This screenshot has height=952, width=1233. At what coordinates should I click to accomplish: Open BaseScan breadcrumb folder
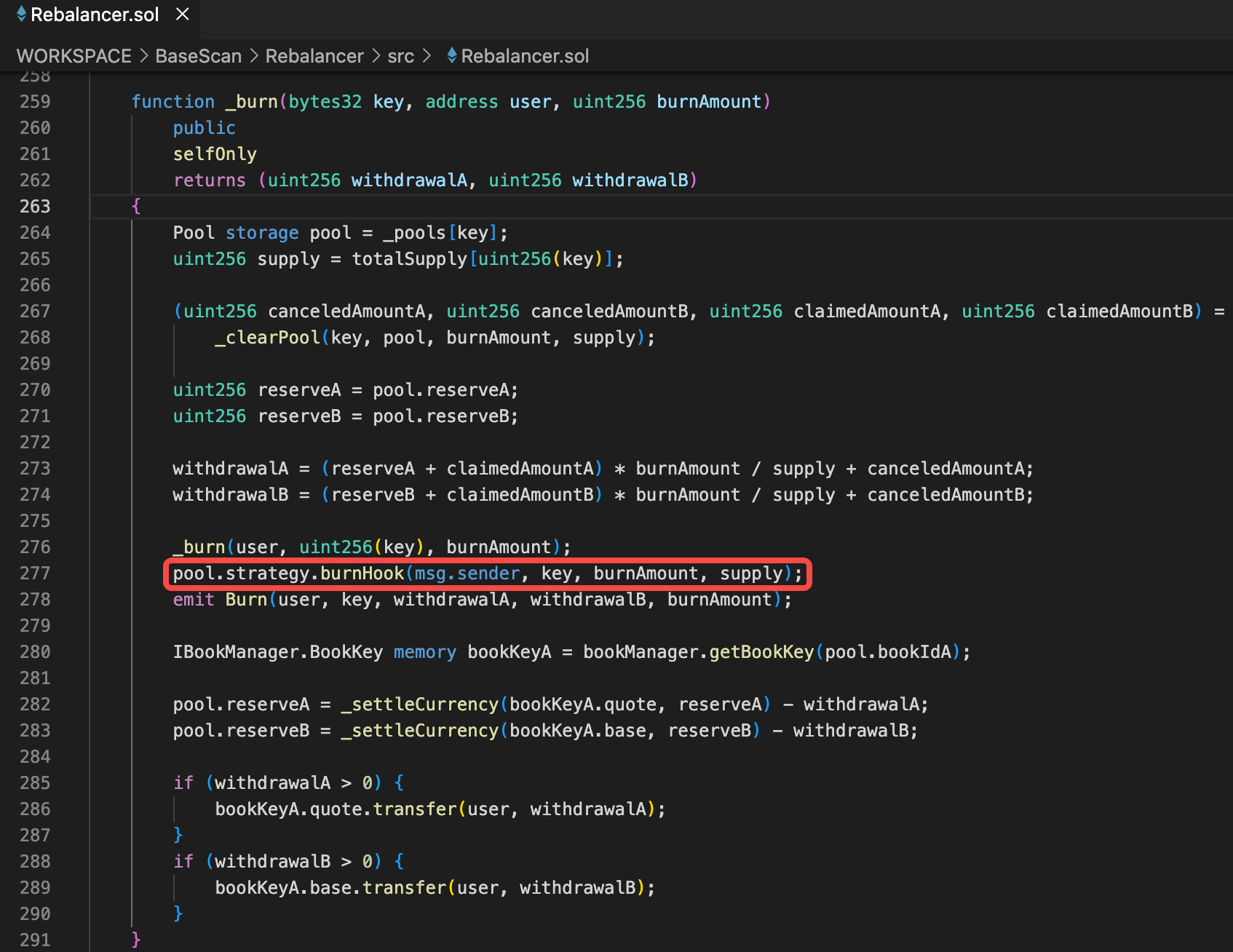(x=198, y=56)
